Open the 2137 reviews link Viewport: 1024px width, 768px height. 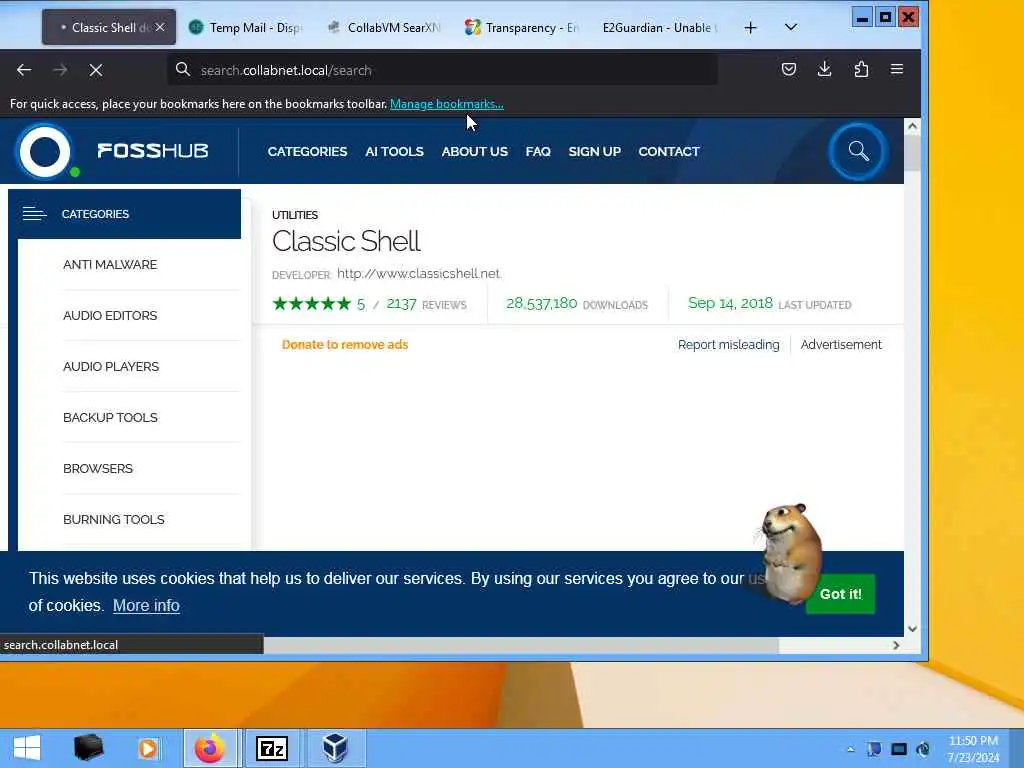pyautogui.click(x=426, y=304)
